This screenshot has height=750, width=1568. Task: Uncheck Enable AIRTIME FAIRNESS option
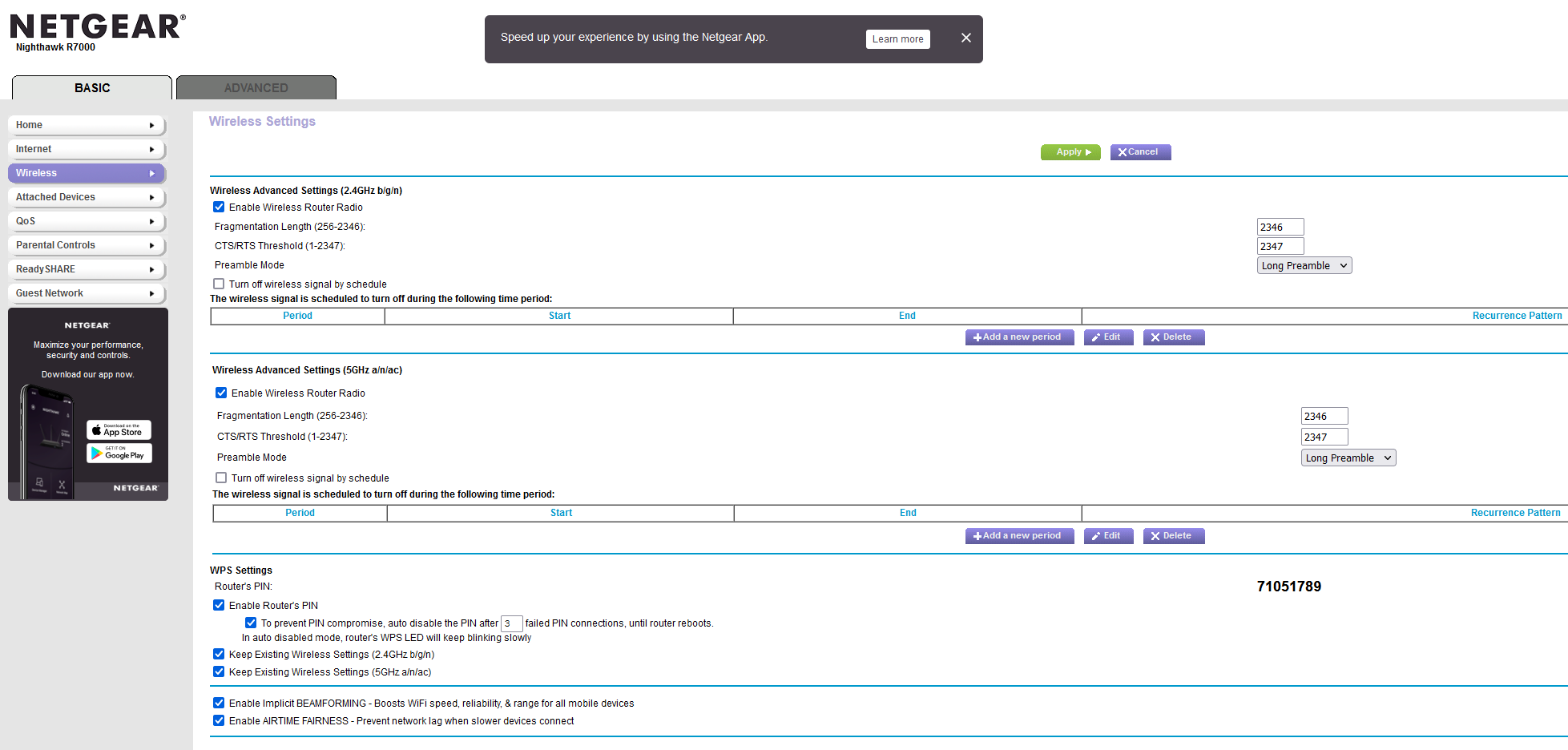coord(219,720)
